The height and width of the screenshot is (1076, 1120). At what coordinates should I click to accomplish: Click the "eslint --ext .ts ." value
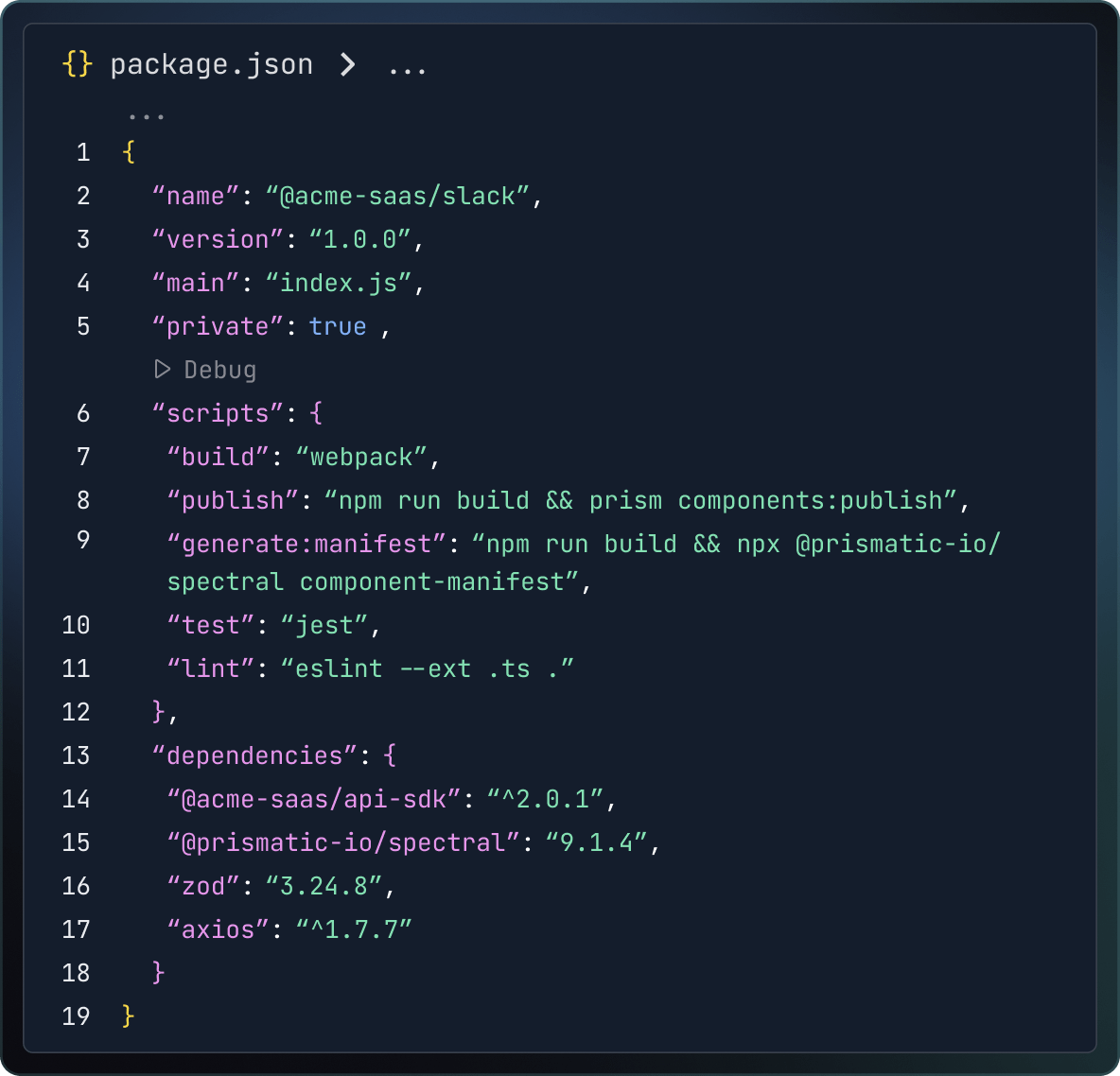(428, 669)
